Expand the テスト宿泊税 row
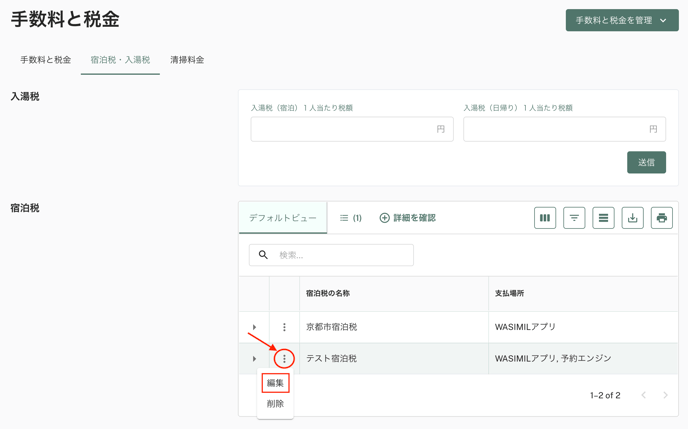This screenshot has width=688, height=429. [x=254, y=359]
